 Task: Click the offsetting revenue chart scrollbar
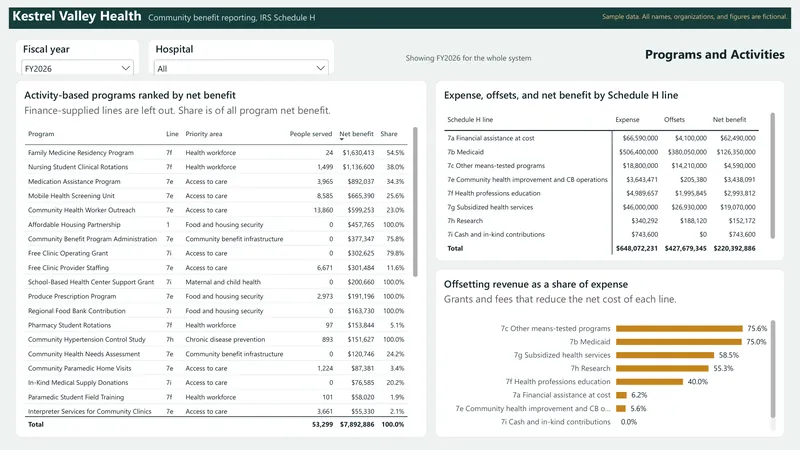(772, 369)
